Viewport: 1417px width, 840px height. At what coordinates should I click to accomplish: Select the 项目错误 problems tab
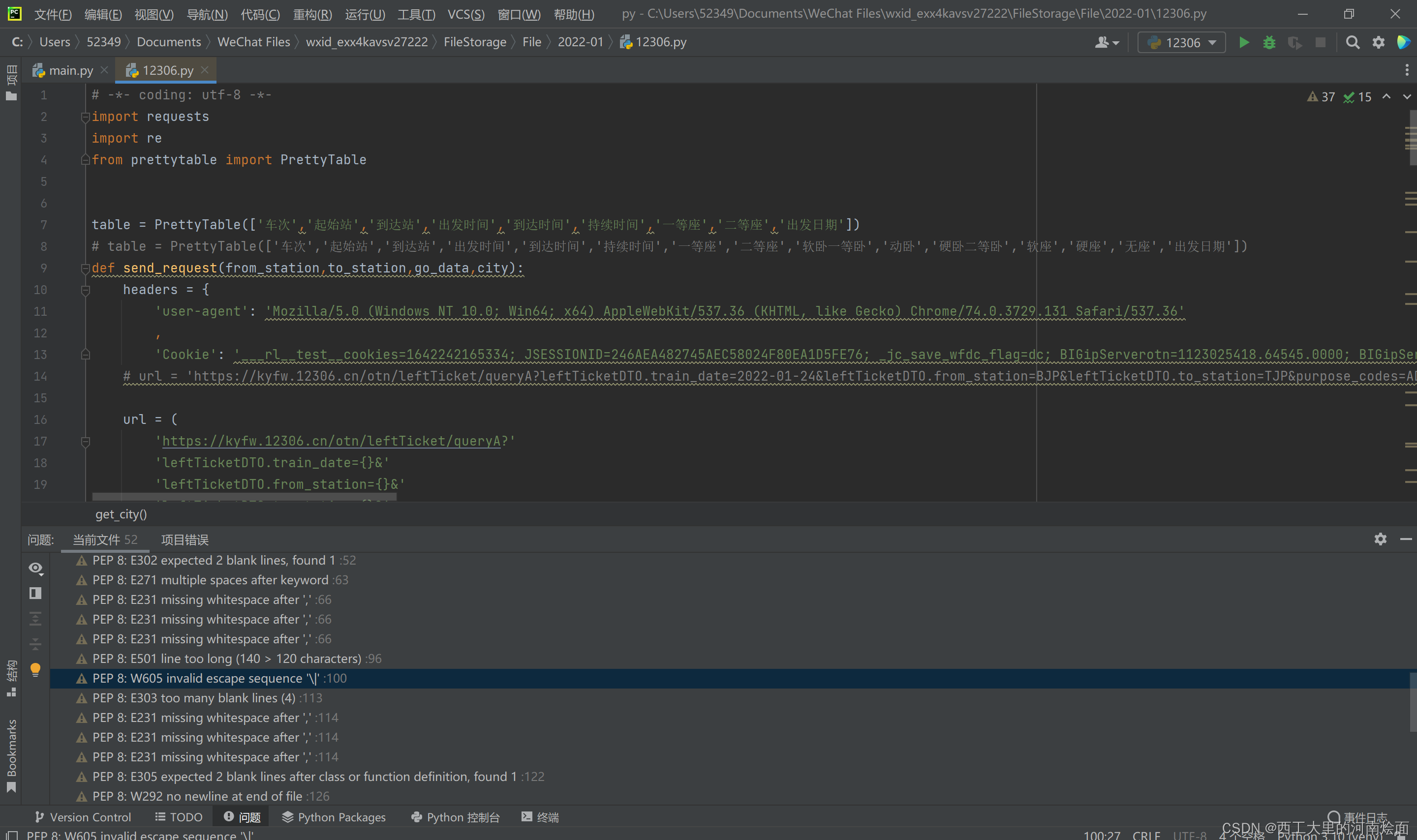(x=185, y=540)
